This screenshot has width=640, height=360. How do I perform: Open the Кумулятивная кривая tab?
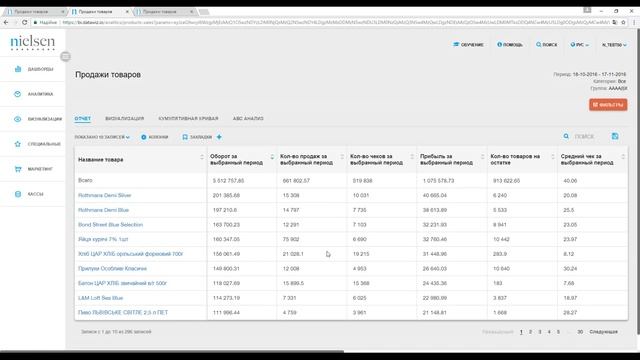188,118
